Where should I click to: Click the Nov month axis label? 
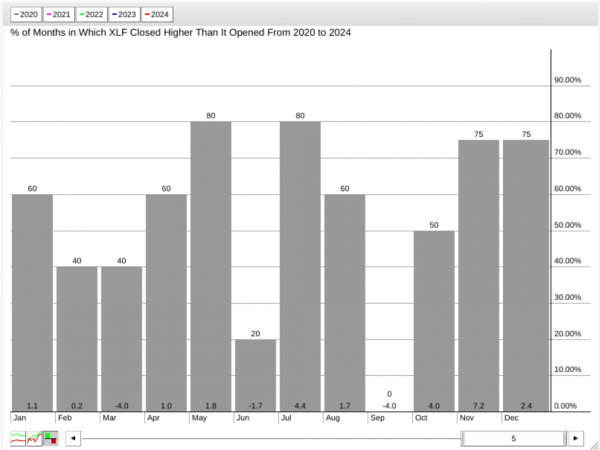(x=466, y=418)
